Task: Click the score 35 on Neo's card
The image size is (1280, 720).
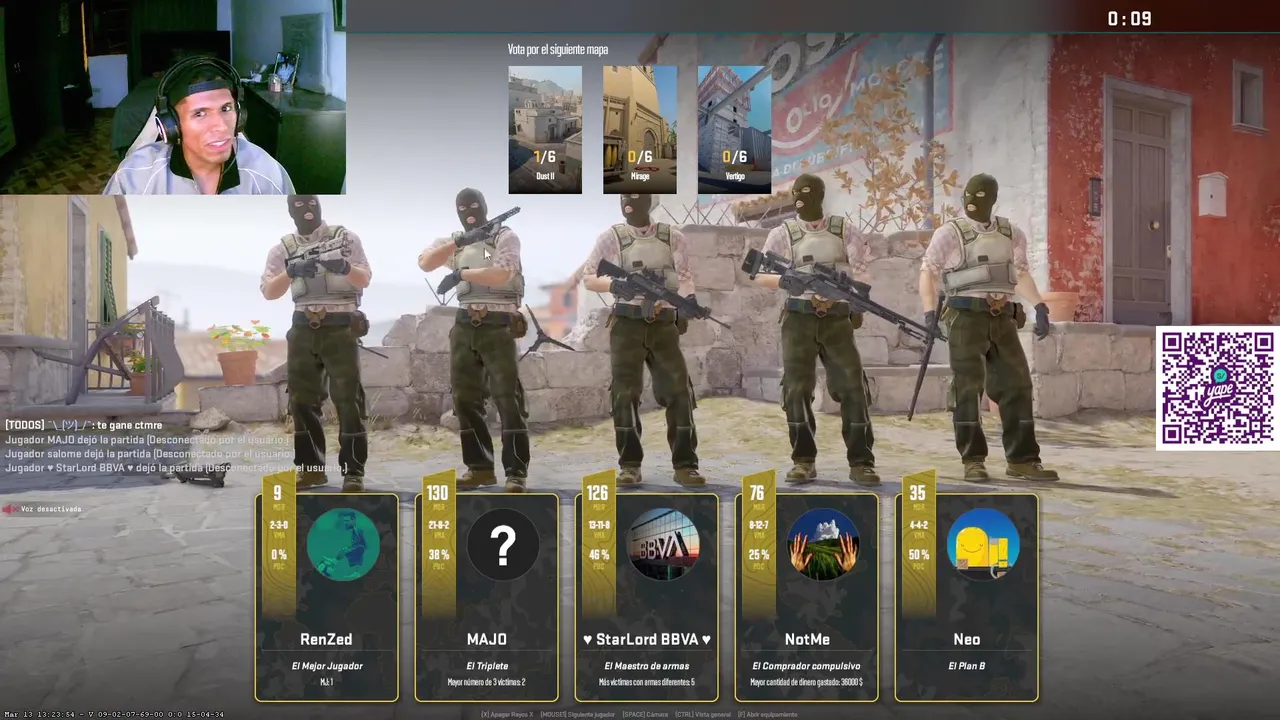Action: pos(917,493)
